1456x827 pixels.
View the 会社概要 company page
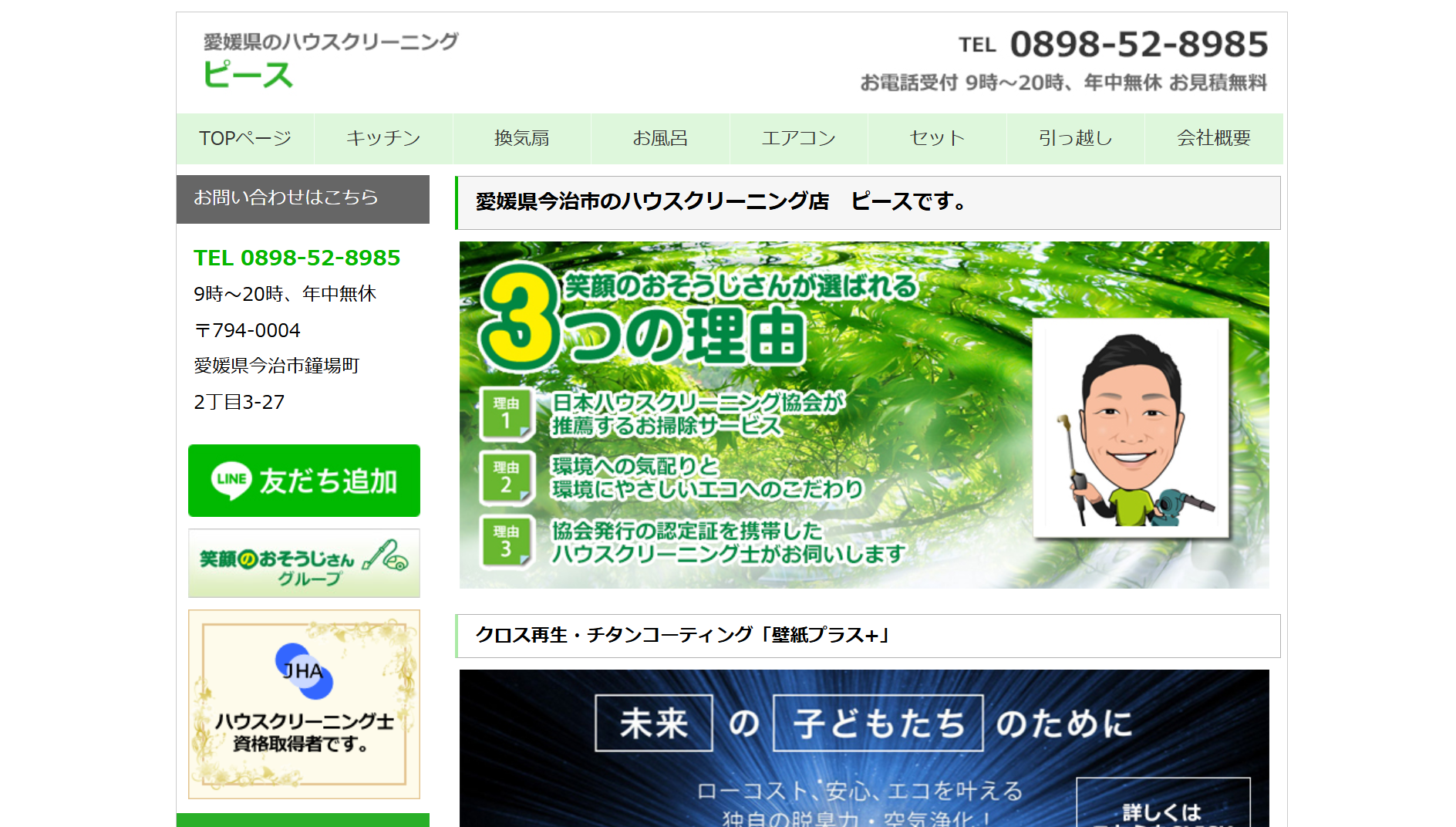[1214, 138]
